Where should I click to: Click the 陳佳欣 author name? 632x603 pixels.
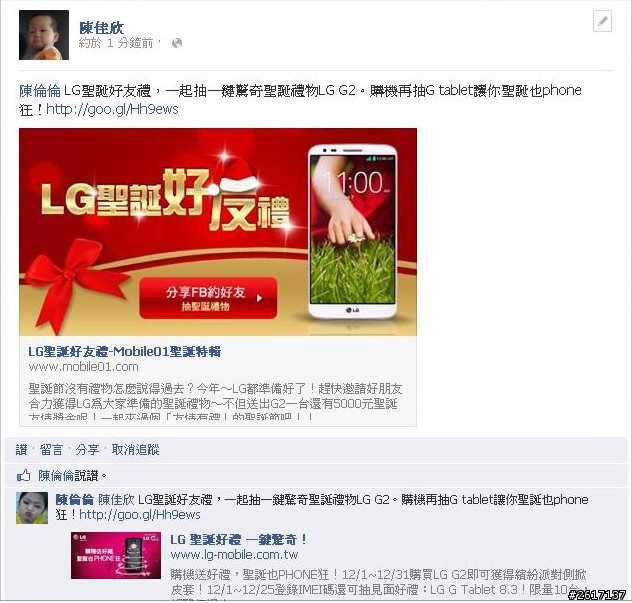click(x=102, y=28)
